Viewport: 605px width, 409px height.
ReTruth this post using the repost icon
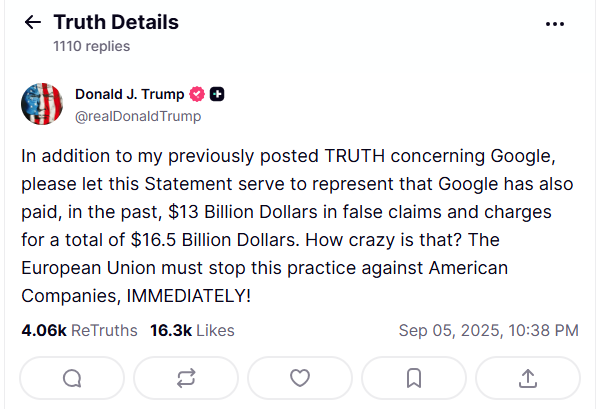[x=186, y=378]
